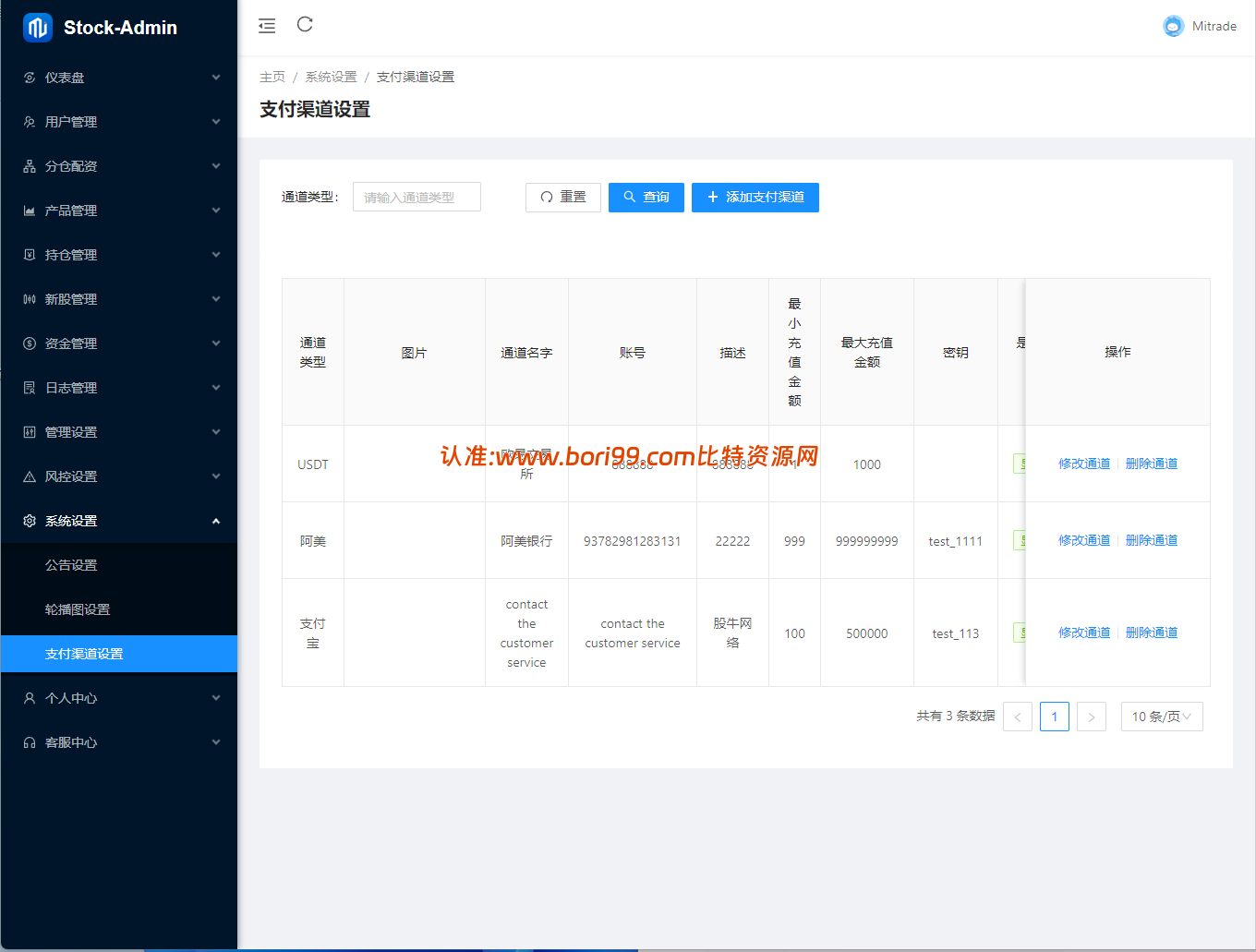Expand the 产品管理 menu chevron
Screen dimensions: 1256x952
(x=216, y=211)
